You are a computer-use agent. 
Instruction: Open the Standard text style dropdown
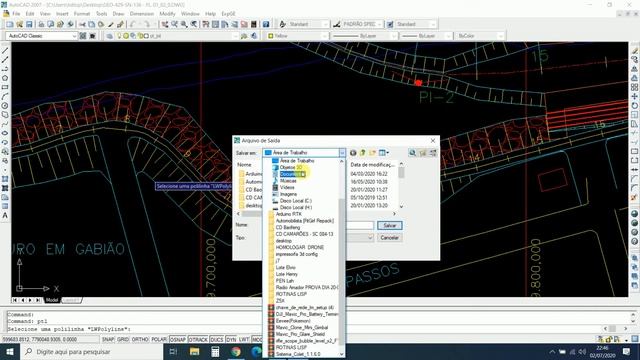[x=325, y=24]
